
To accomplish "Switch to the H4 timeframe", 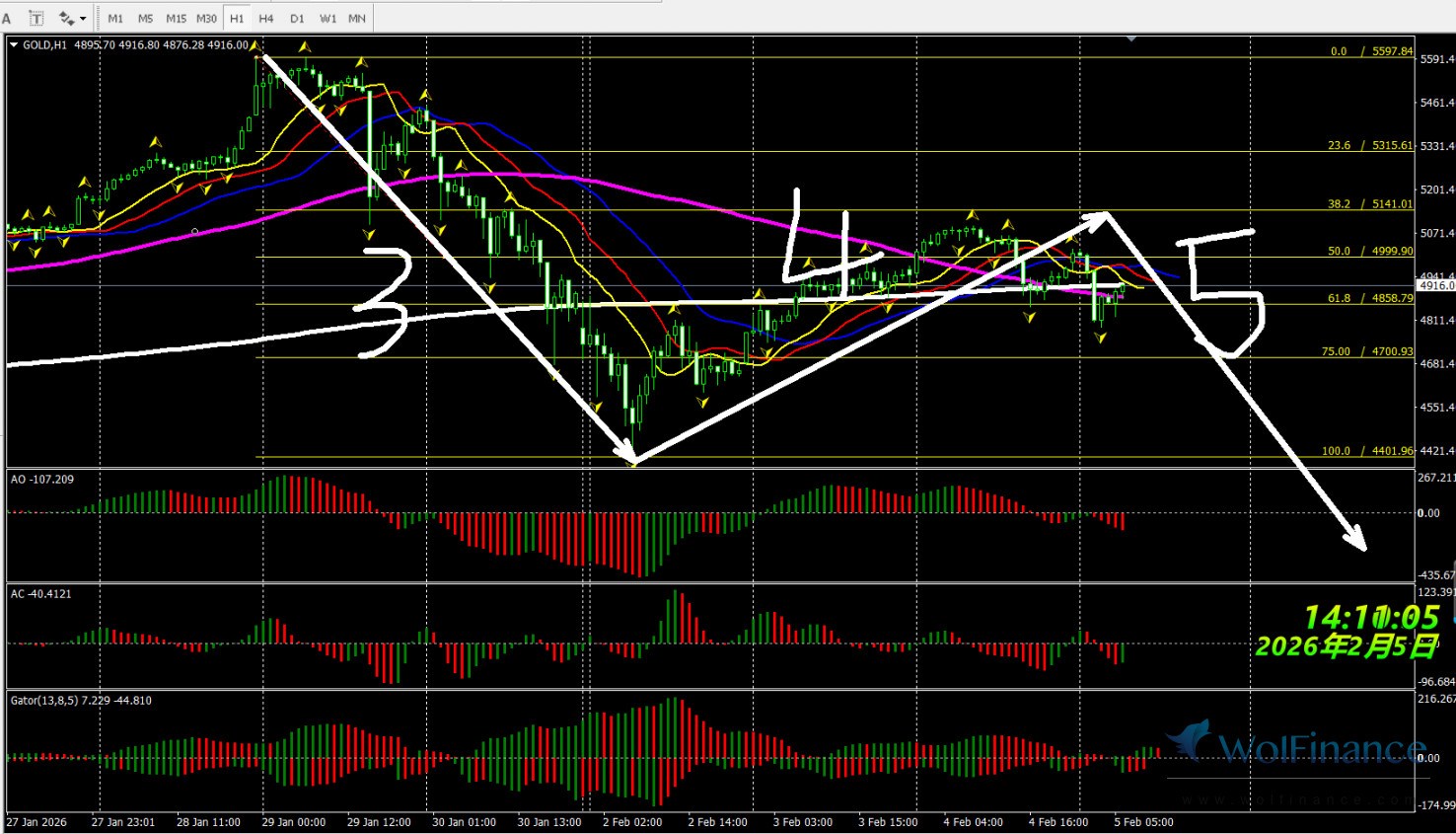I will [266, 19].
